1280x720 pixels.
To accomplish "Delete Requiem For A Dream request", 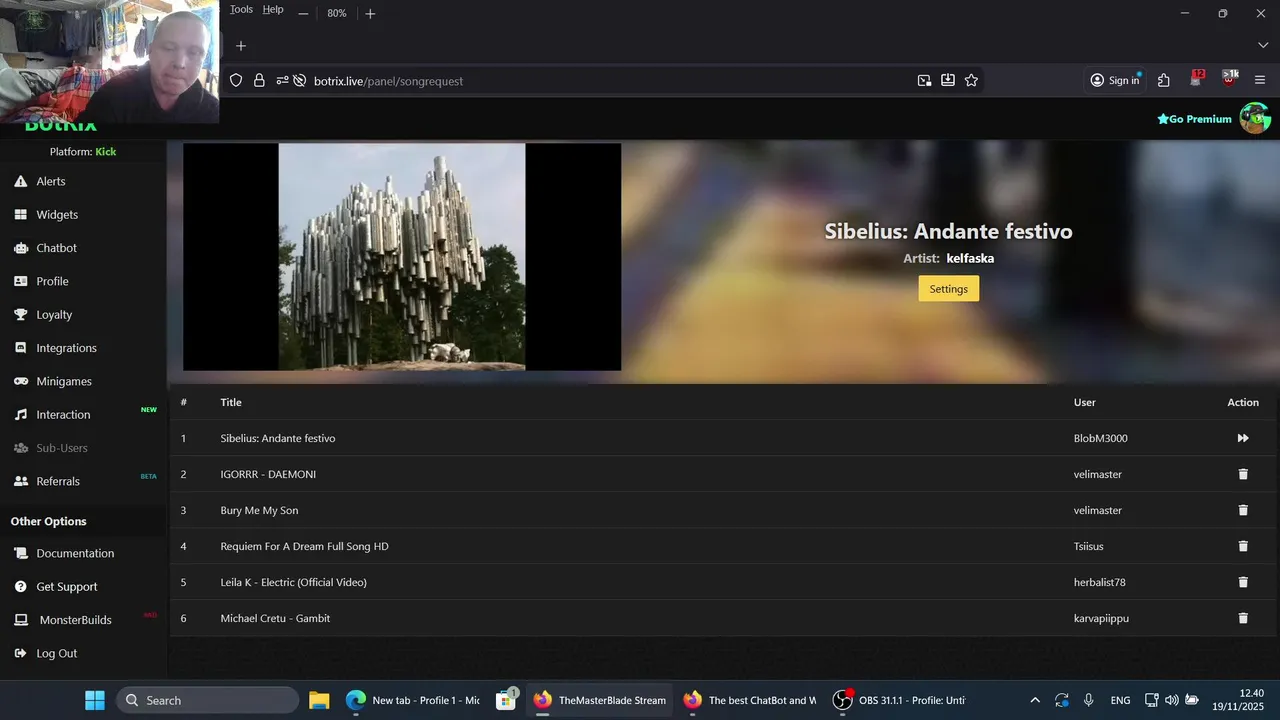I will (1243, 546).
